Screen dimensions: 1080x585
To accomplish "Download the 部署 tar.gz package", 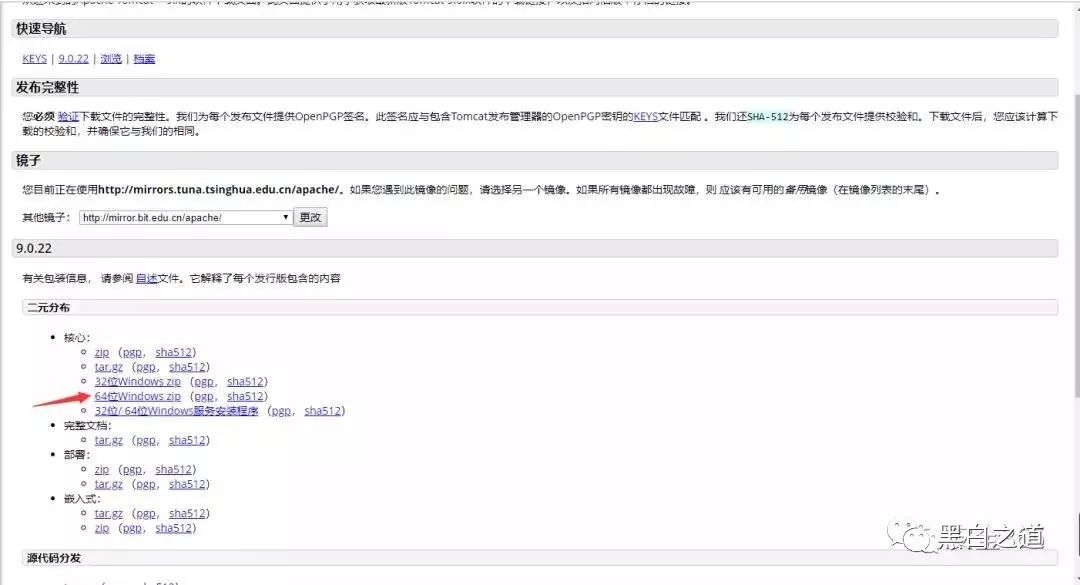I will 109,484.
